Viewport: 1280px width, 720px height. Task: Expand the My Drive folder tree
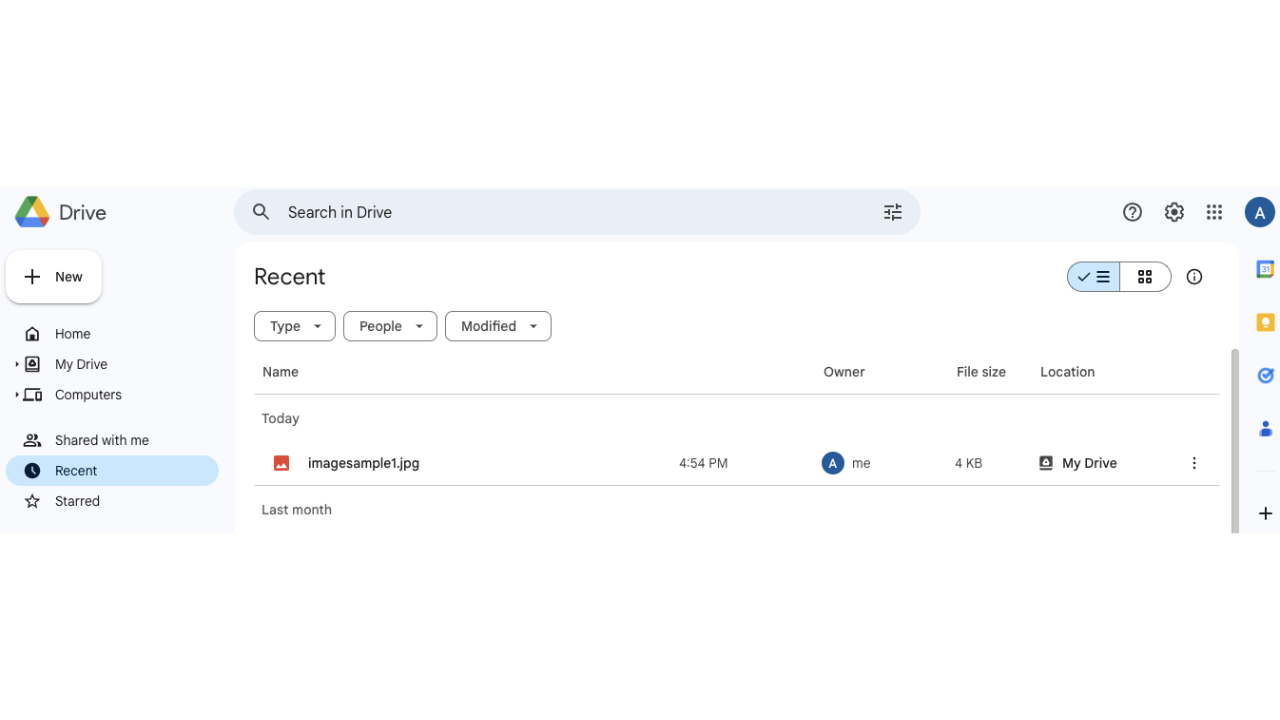[17, 364]
